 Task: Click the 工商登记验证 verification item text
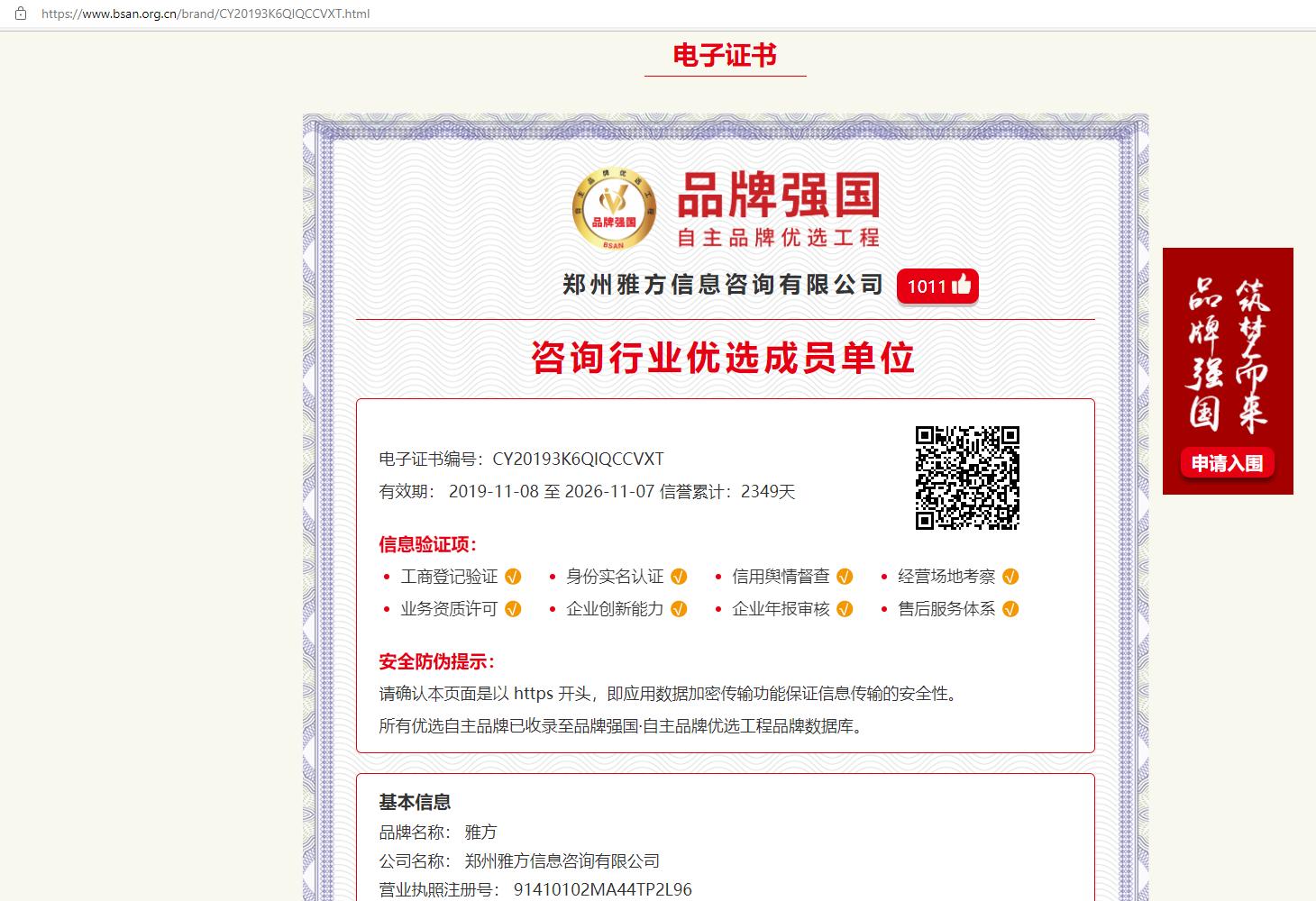click(449, 577)
